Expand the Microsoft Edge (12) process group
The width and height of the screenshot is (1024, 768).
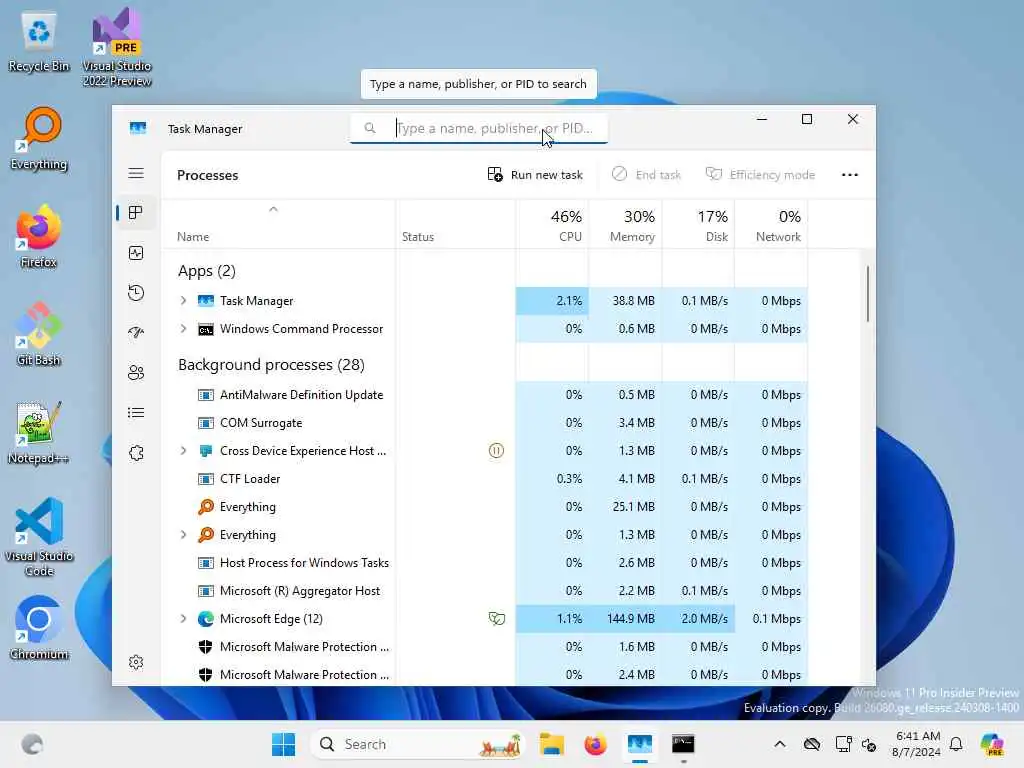pyautogui.click(x=184, y=618)
